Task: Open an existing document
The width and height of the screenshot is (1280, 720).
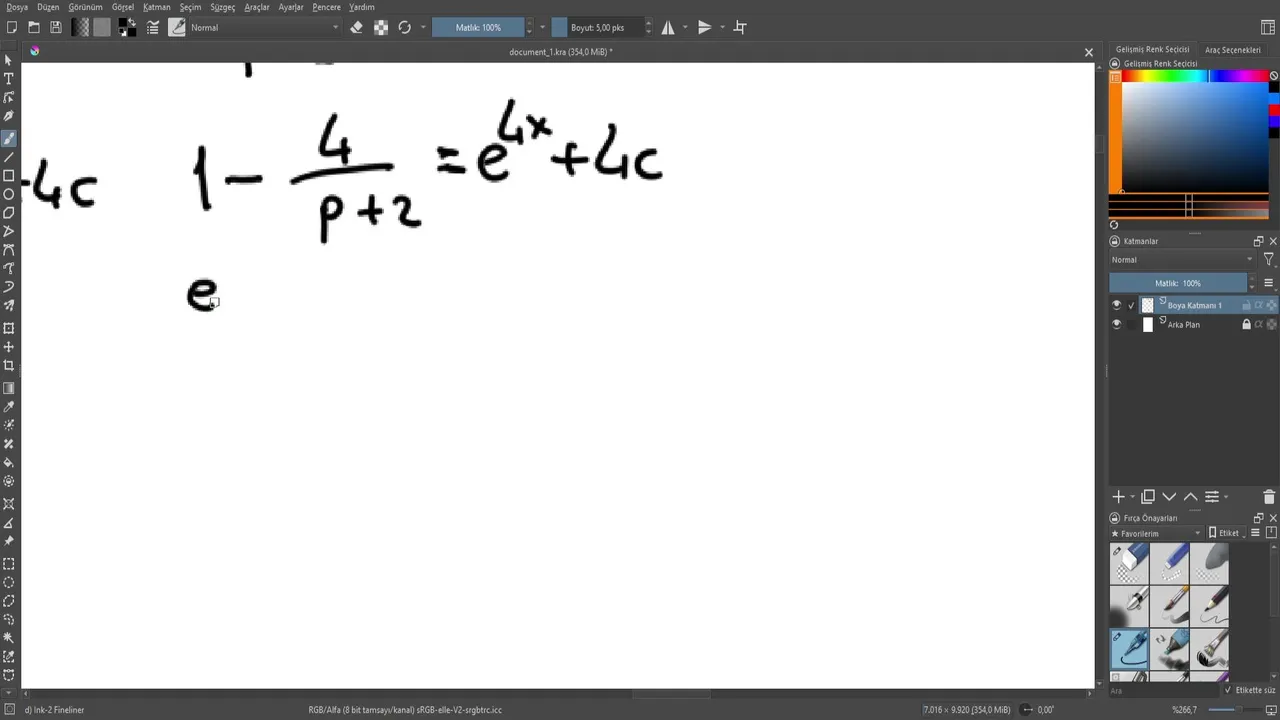Action: [34, 27]
